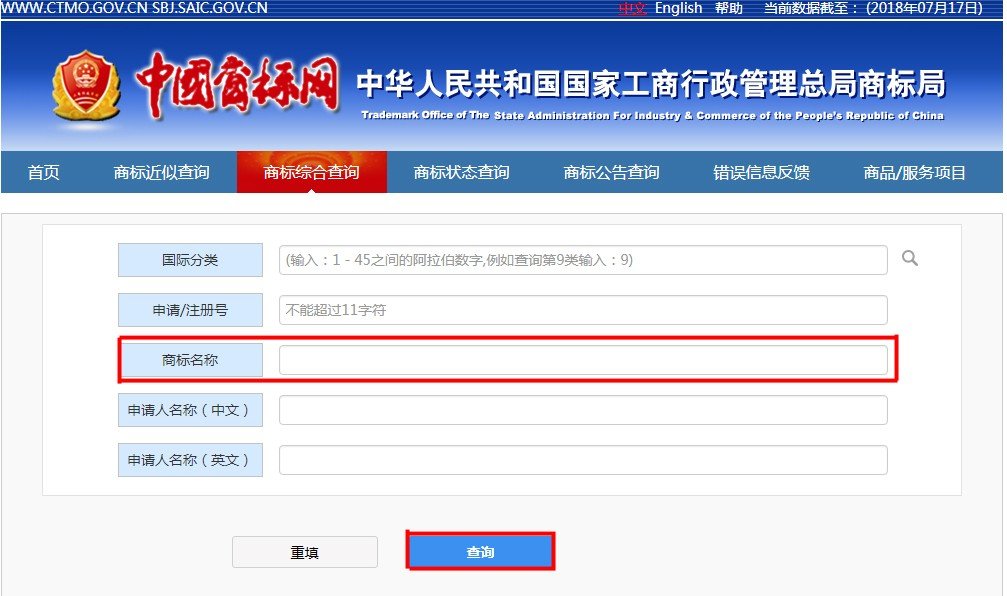1007x596 pixels.
Task: Click the 查询 search button
Action: click(480, 551)
